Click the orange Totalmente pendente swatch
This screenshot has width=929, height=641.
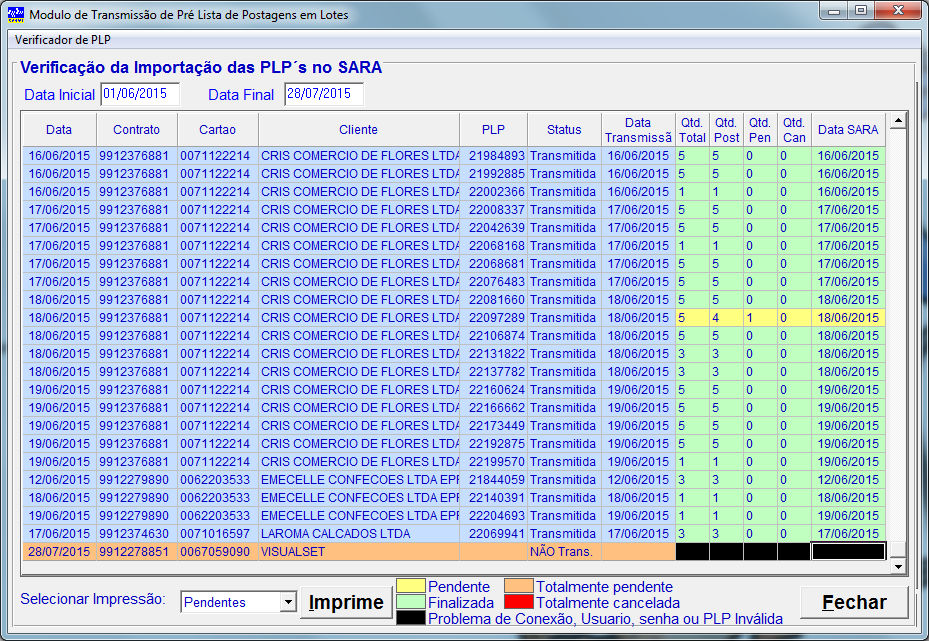pyautogui.click(x=519, y=586)
